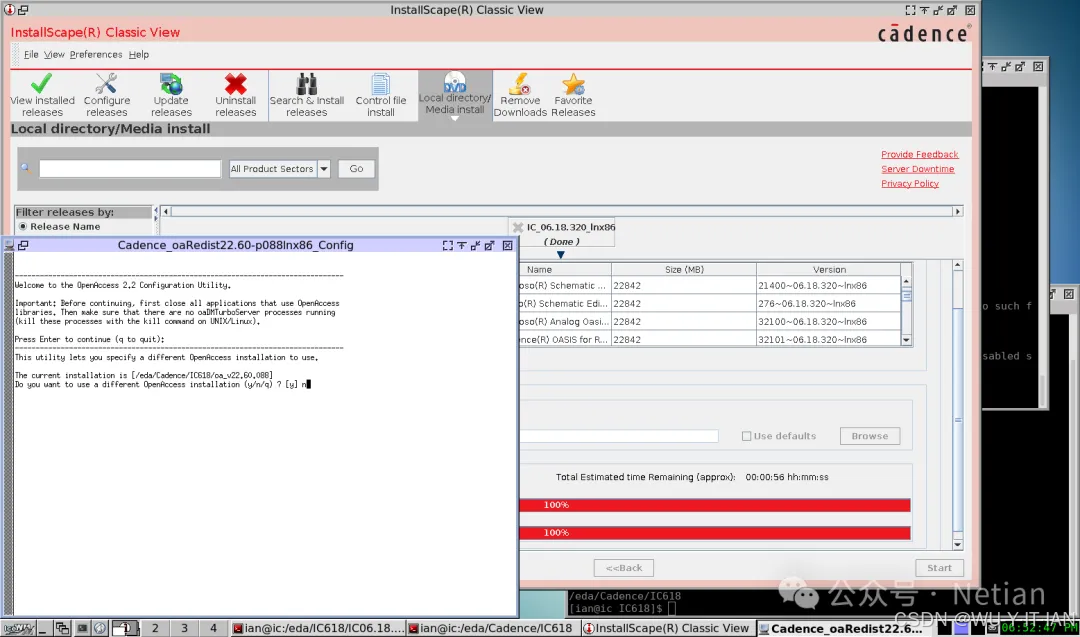1080x637 pixels.
Task: Open the oaRedist Config window menu icon
Action: click(9, 245)
